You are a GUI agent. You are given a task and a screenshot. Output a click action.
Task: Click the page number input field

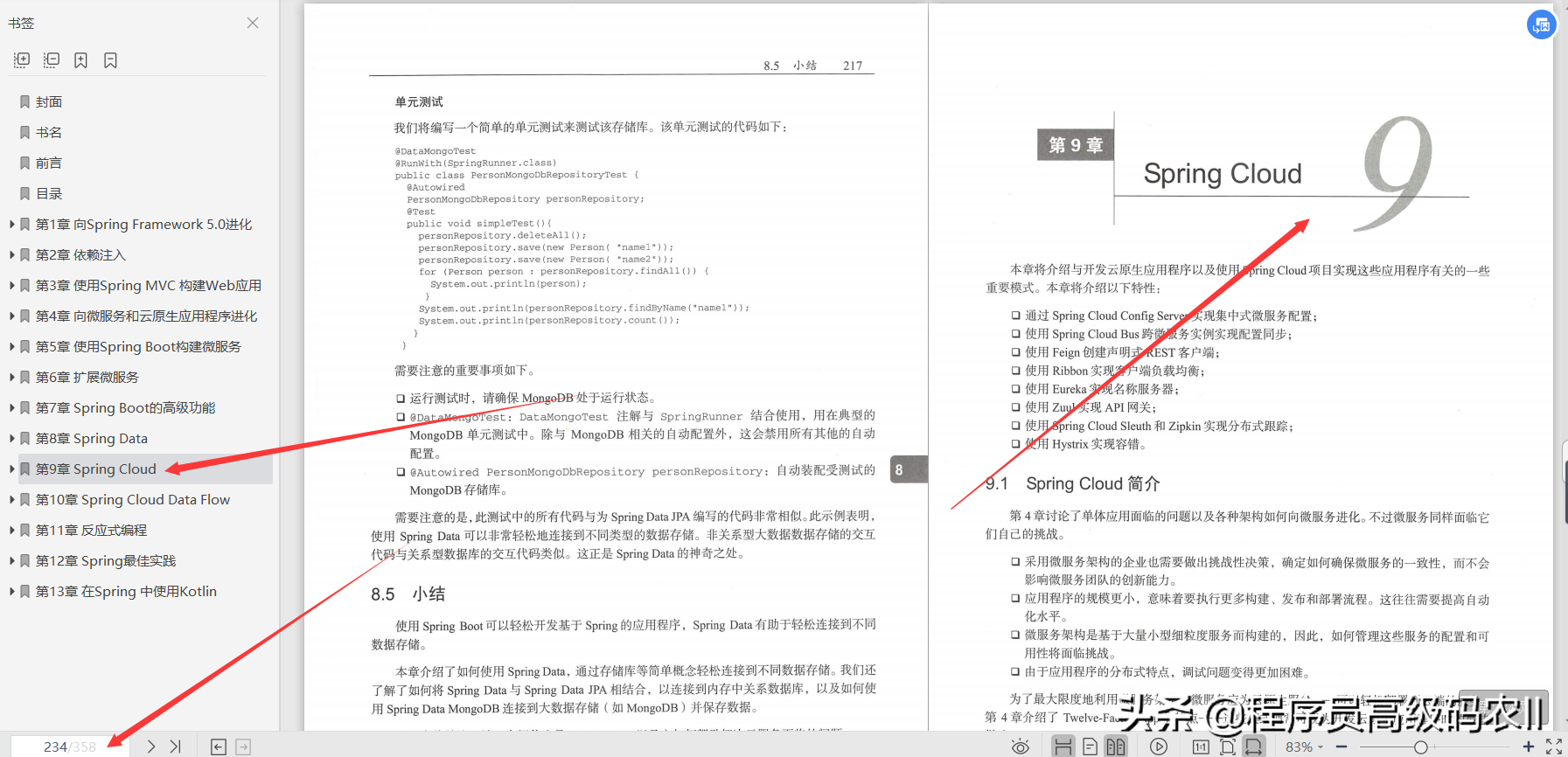pyautogui.click(x=70, y=747)
